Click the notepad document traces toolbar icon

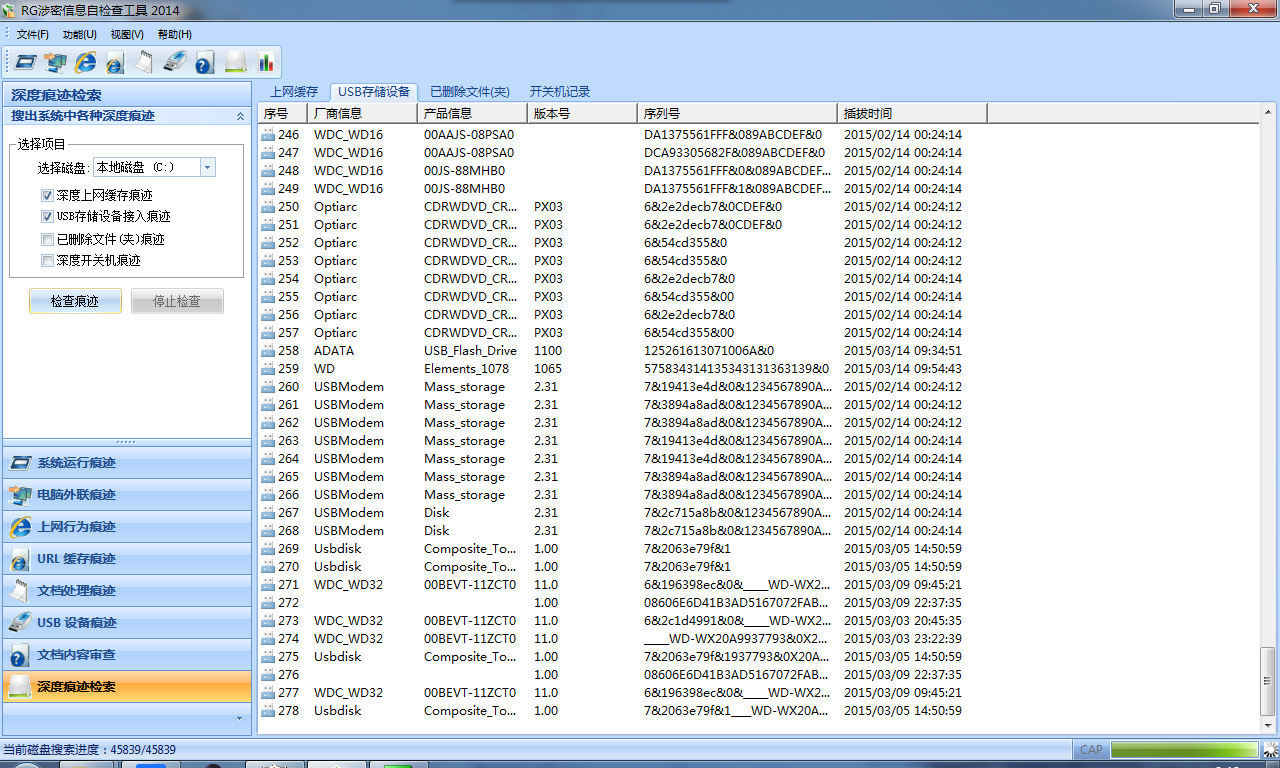pyautogui.click(x=144, y=62)
